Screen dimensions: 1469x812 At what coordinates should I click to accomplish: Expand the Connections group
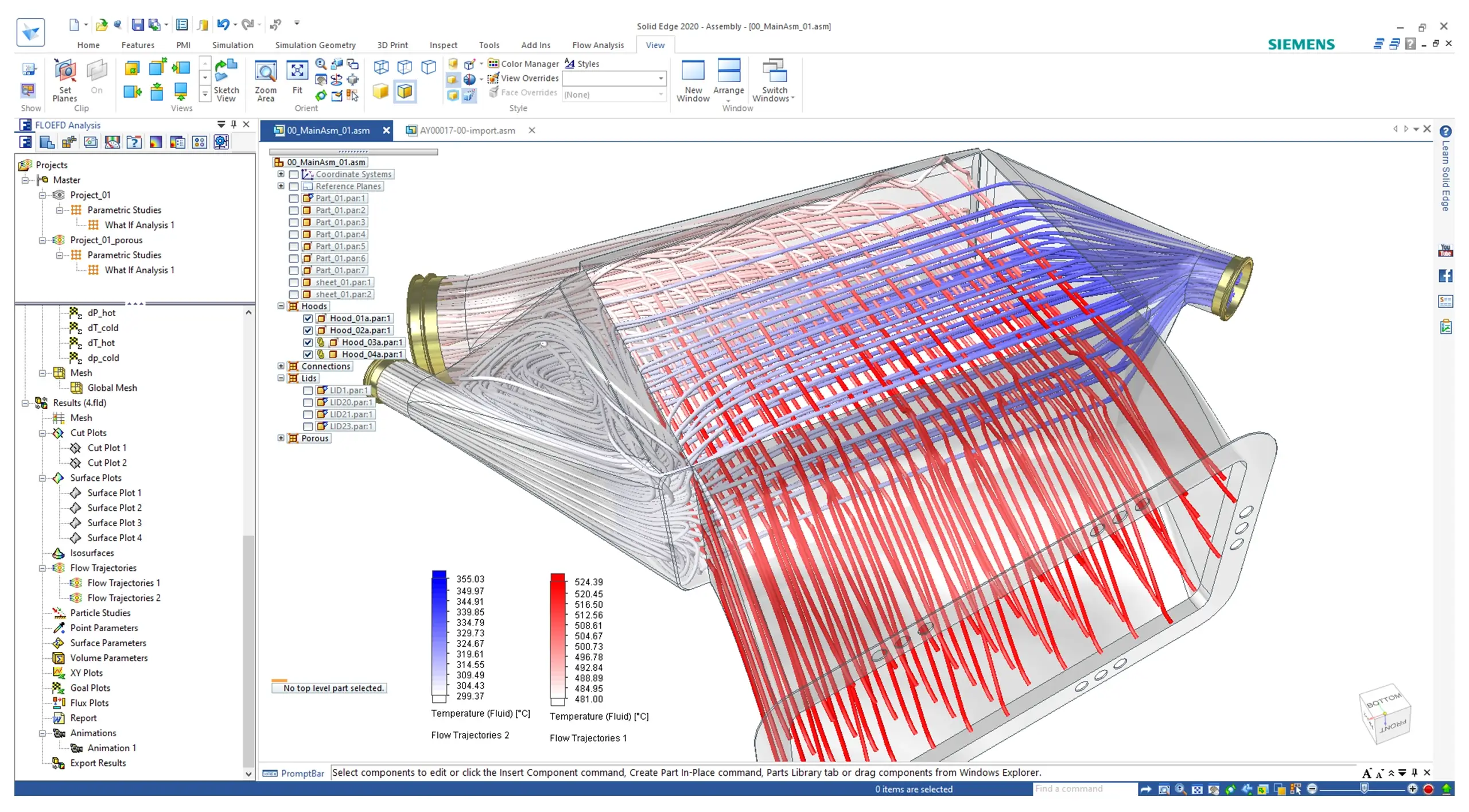(x=281, y=366)
